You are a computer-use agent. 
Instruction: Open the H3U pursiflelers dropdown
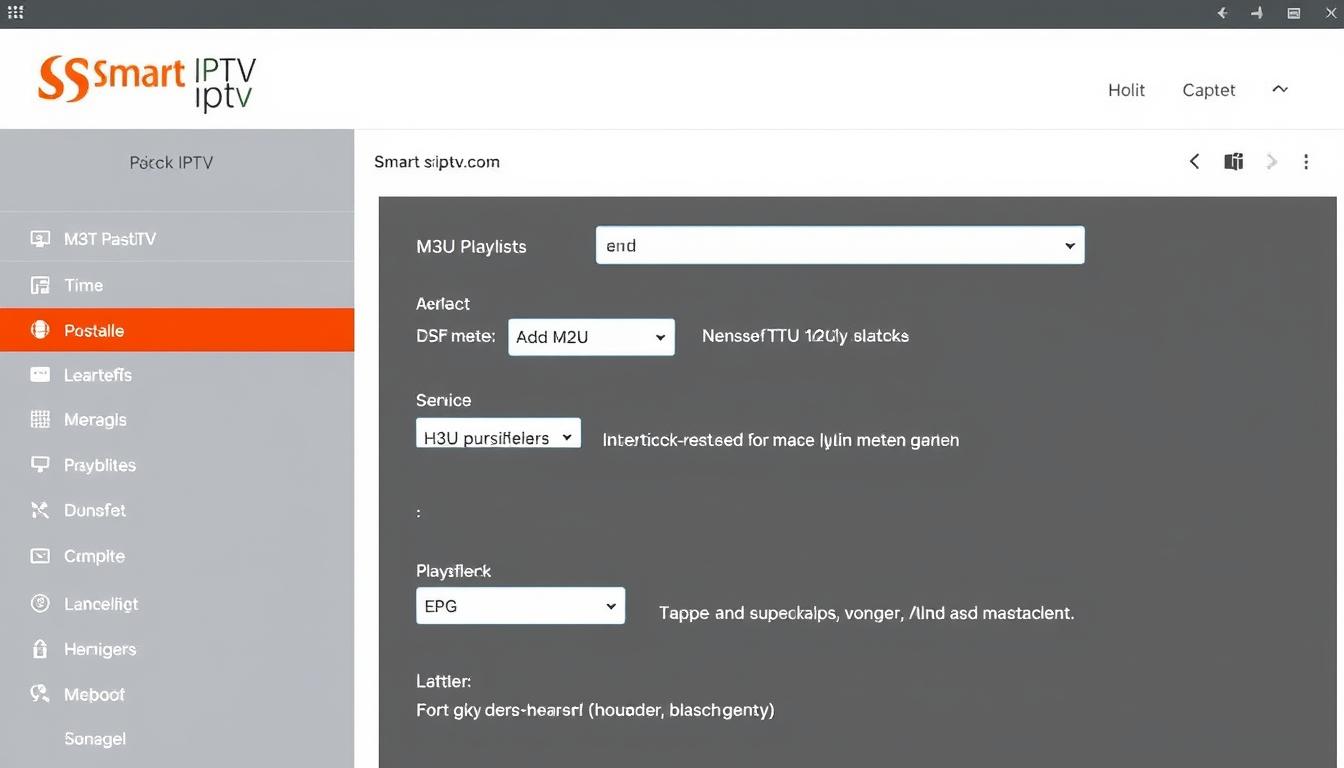498,433
